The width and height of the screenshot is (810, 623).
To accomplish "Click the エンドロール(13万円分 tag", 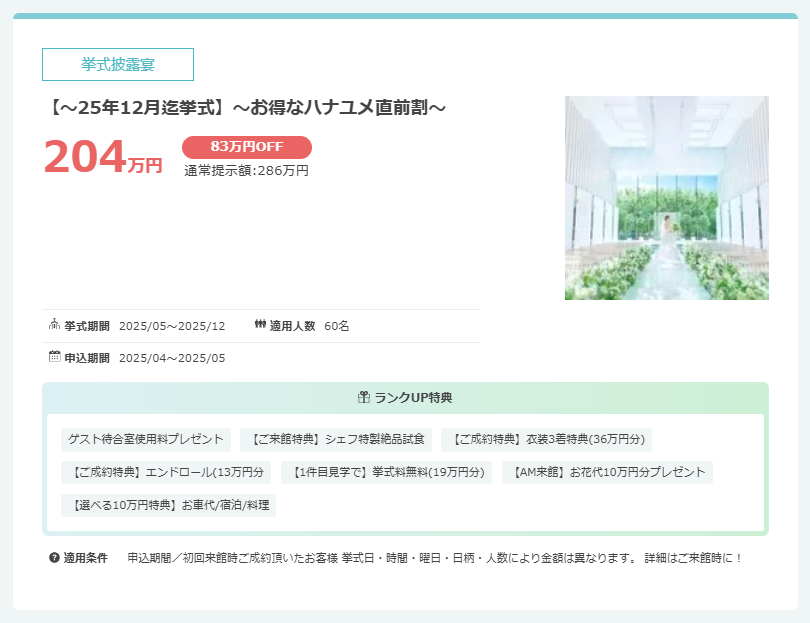I will [x=166, y=472].
